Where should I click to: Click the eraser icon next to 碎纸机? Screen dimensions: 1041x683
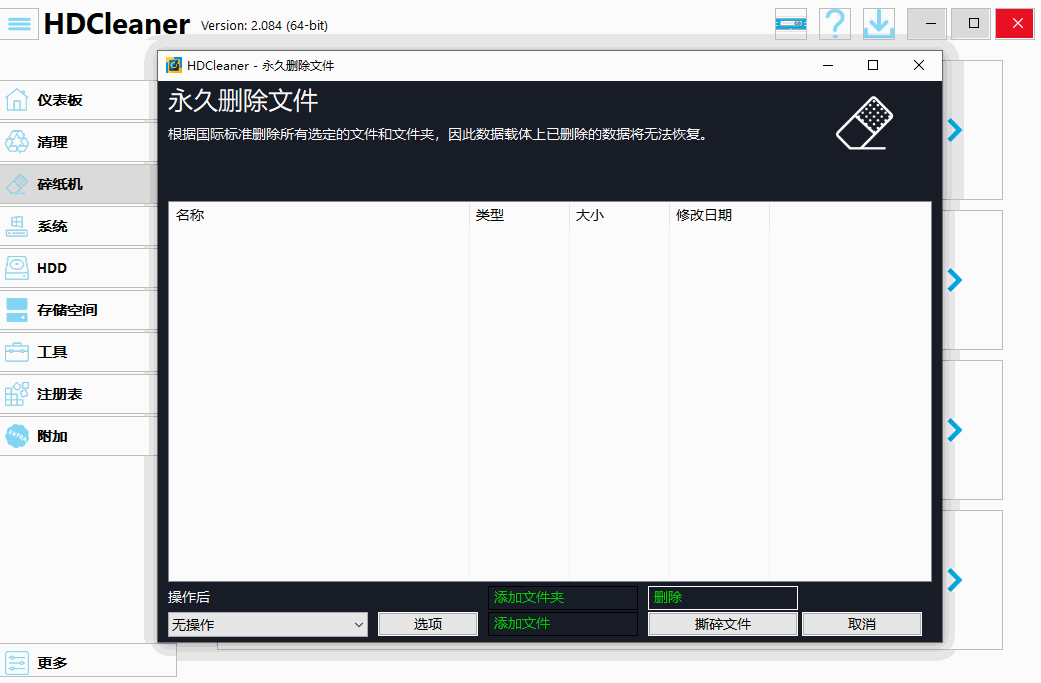[17, 184]
